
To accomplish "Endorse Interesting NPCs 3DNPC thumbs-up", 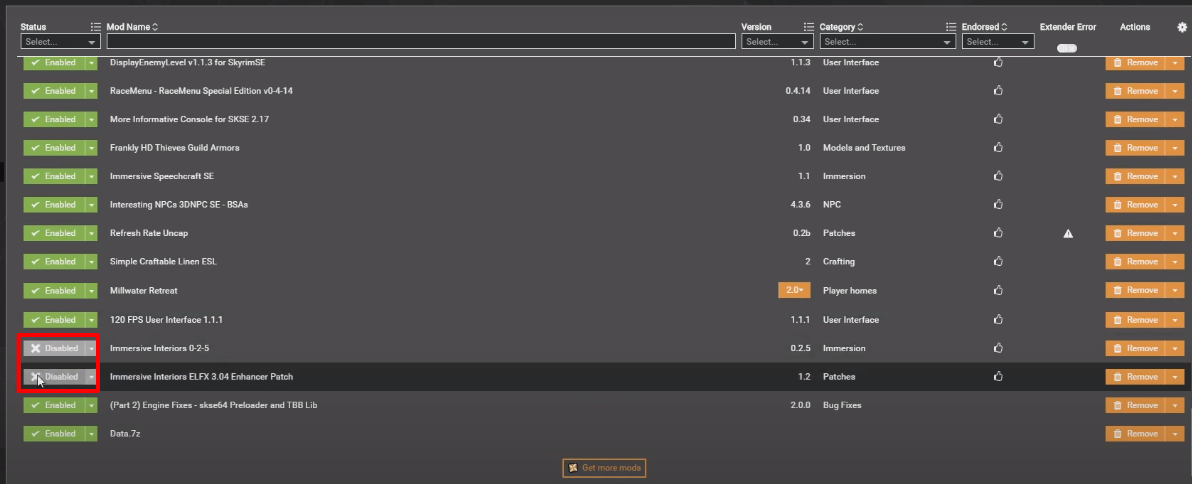I will [x=998, y=204].
